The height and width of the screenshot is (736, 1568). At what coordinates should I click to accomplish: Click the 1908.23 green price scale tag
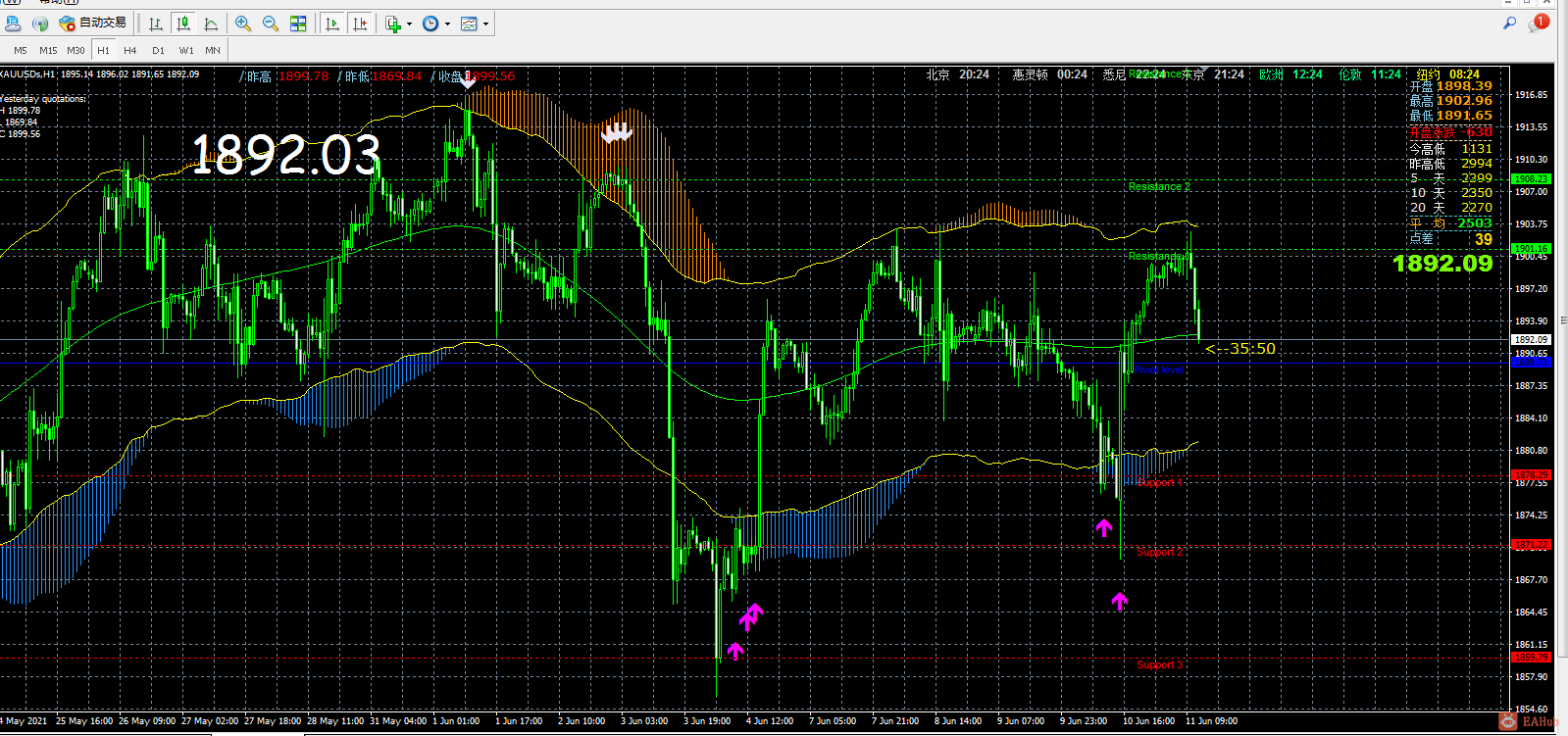[x=1531, y=179]
